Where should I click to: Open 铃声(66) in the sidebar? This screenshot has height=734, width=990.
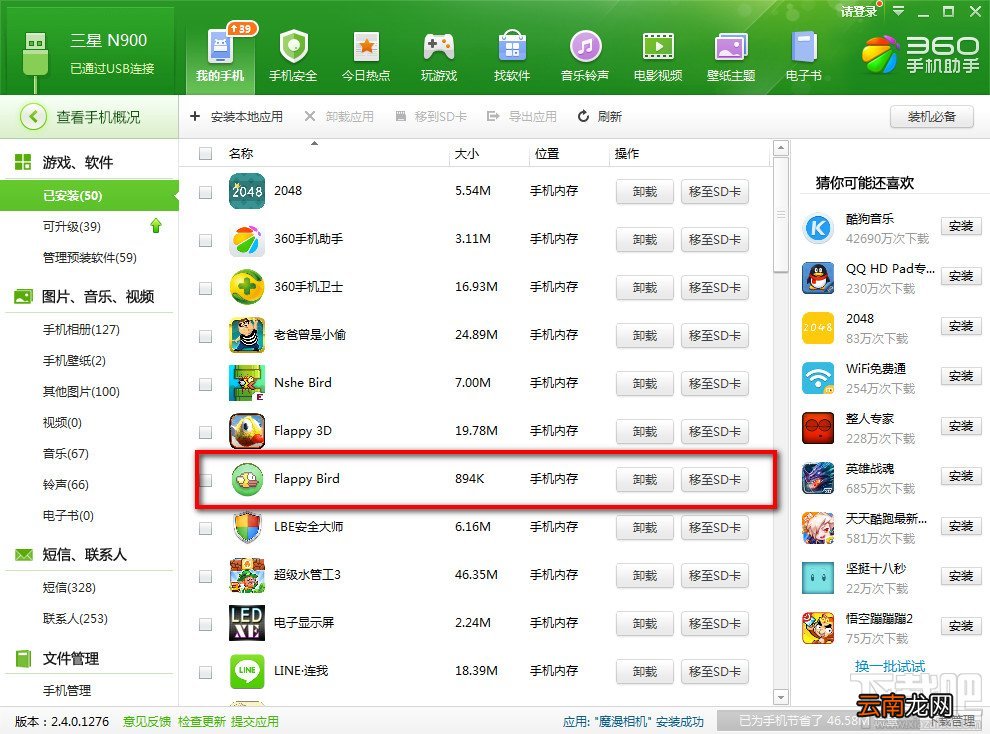click(65, 485)
